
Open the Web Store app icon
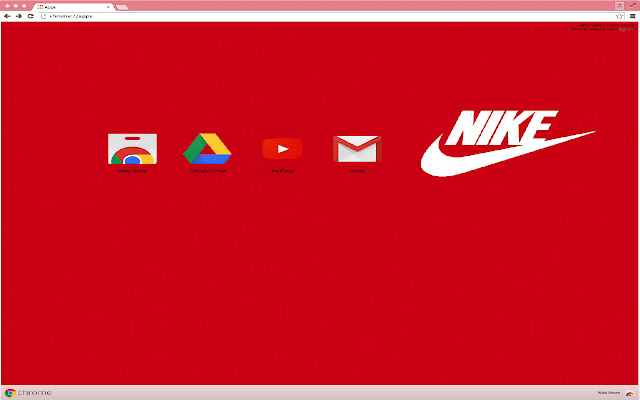coord(132,149)
